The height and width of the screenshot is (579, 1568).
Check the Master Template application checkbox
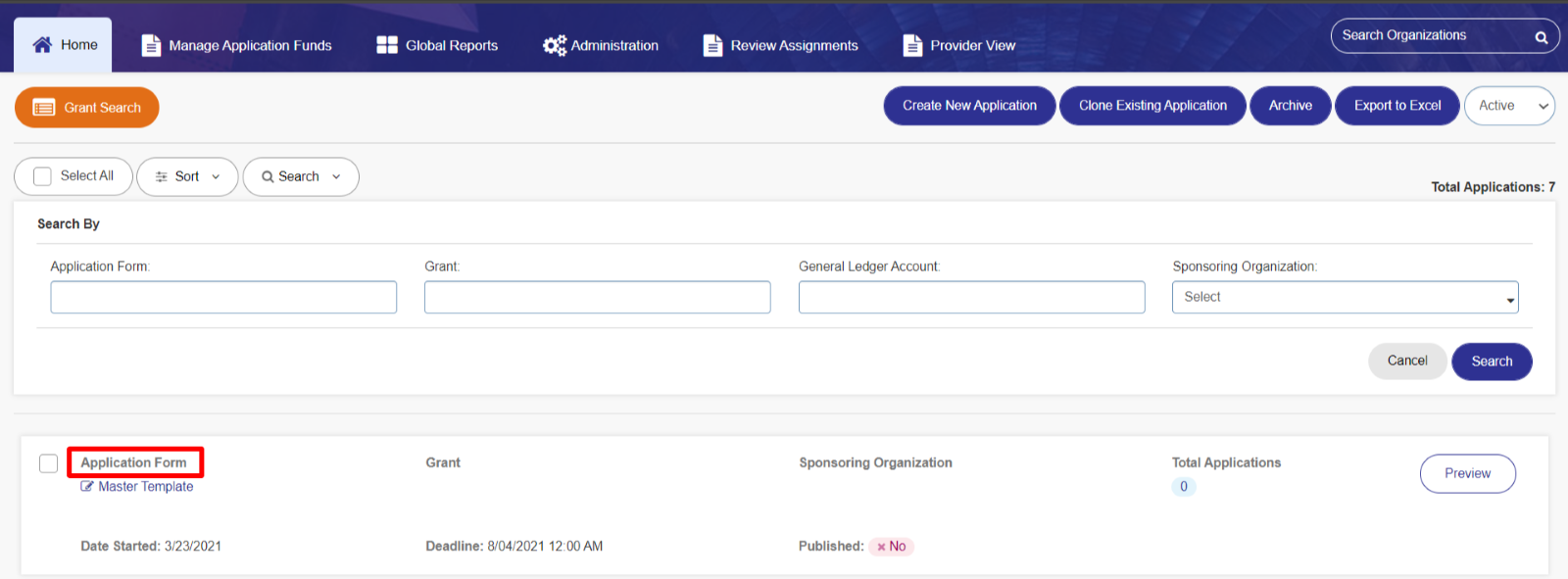(48, 463)
